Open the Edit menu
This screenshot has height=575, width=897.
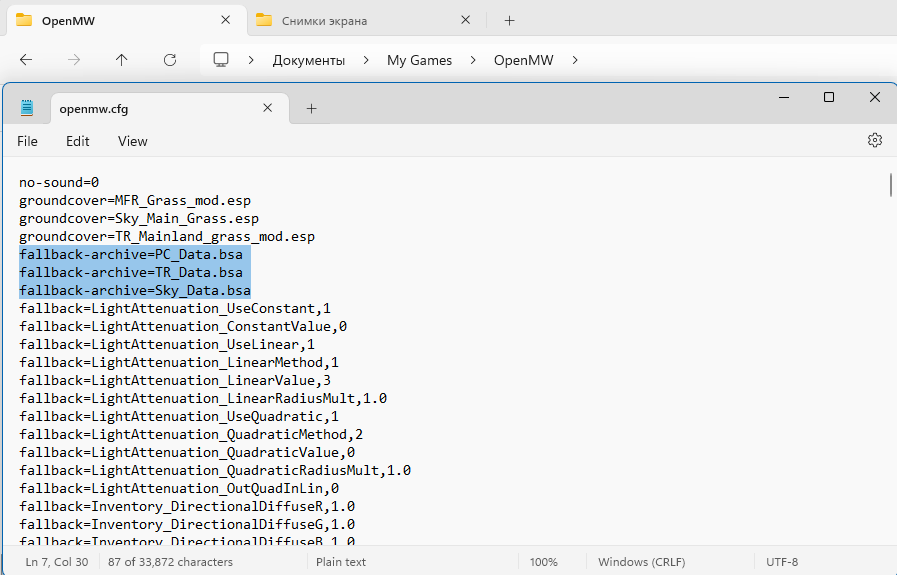(x=78, y=141)
